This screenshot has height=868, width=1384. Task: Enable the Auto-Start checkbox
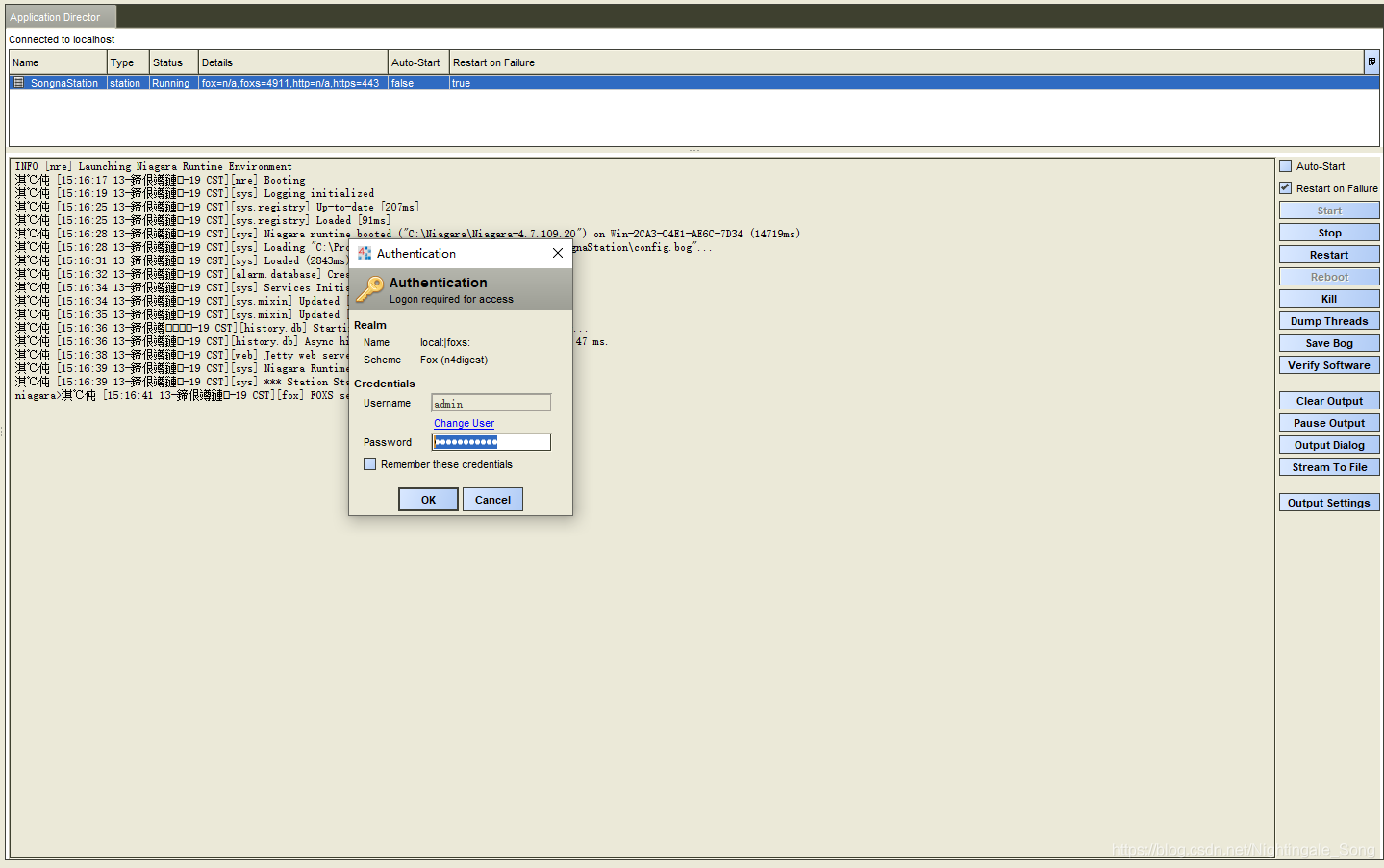click(1286, 166)
